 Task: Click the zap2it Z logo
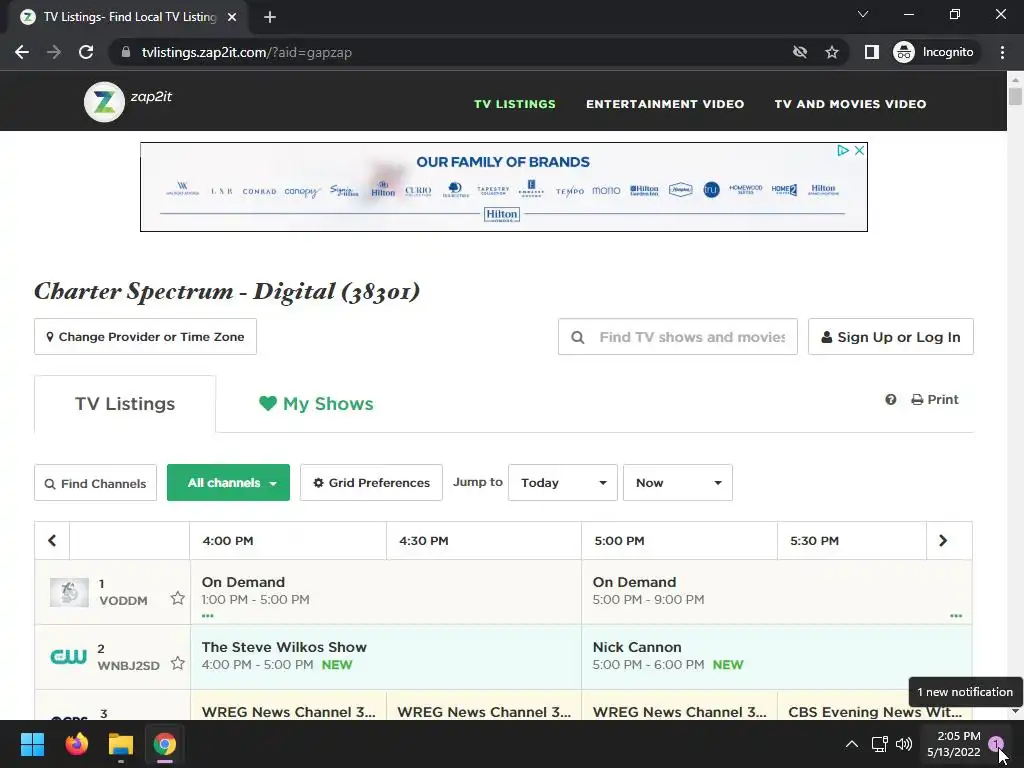(104, 102)
